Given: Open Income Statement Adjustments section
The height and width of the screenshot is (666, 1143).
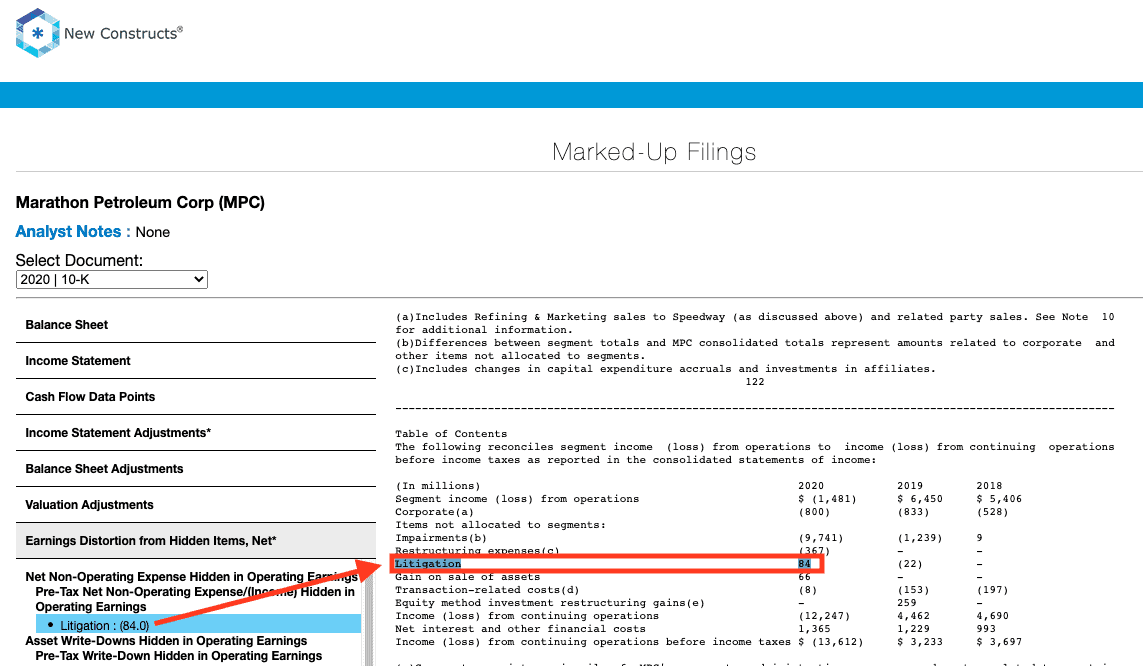Looking at the screenshot, I should tap(195, 433).
